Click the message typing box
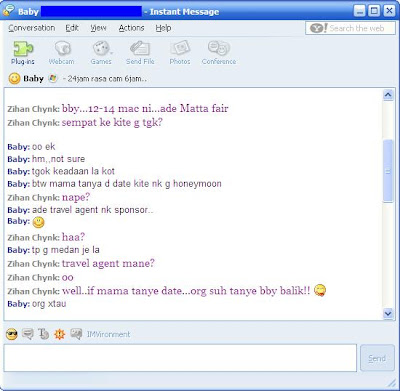Image resolution: width=400 pixels, height=391 pixels. (180, 358)
